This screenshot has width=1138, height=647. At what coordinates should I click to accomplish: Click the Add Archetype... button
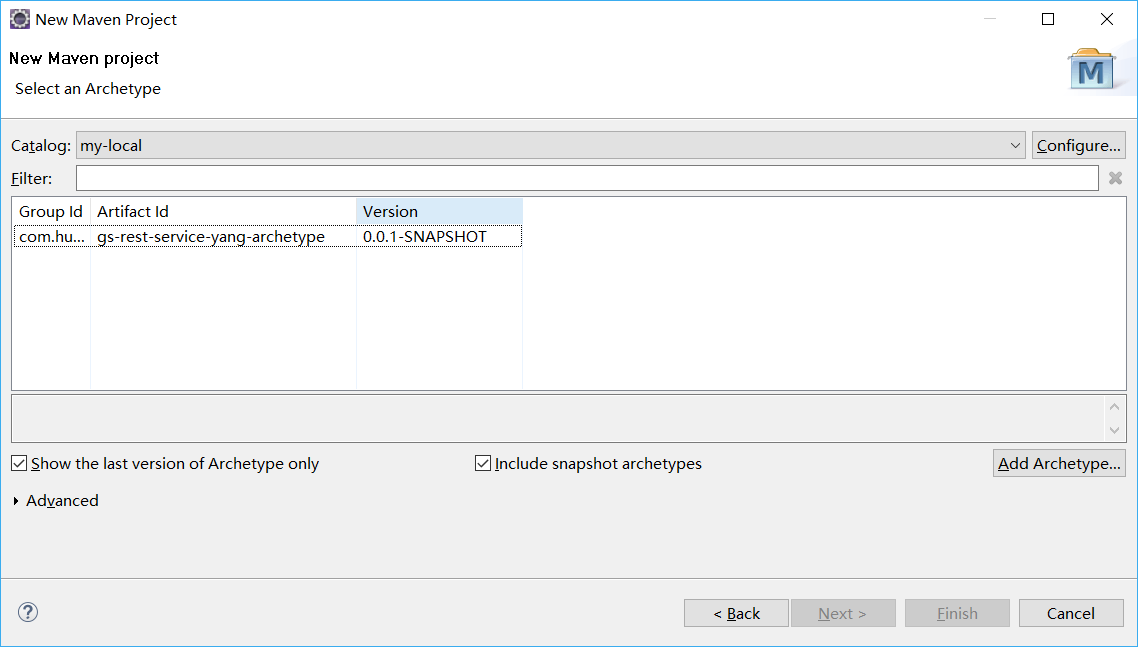click(1059, 463)
